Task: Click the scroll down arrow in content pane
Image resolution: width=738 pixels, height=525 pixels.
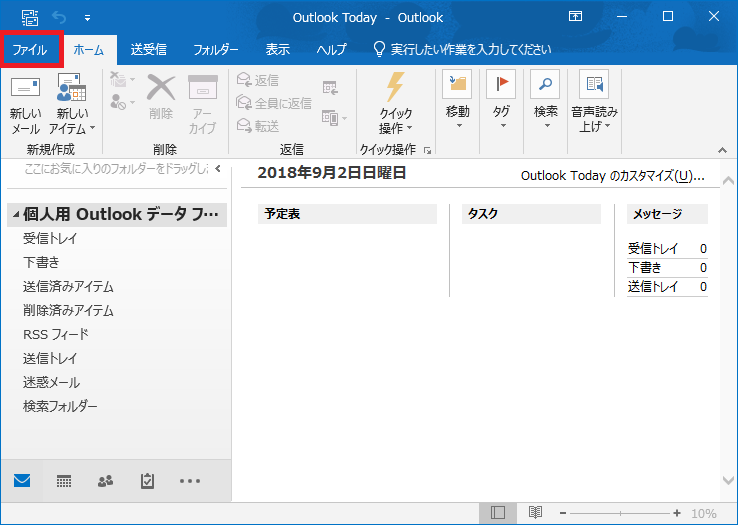Action: click(728, 480)
